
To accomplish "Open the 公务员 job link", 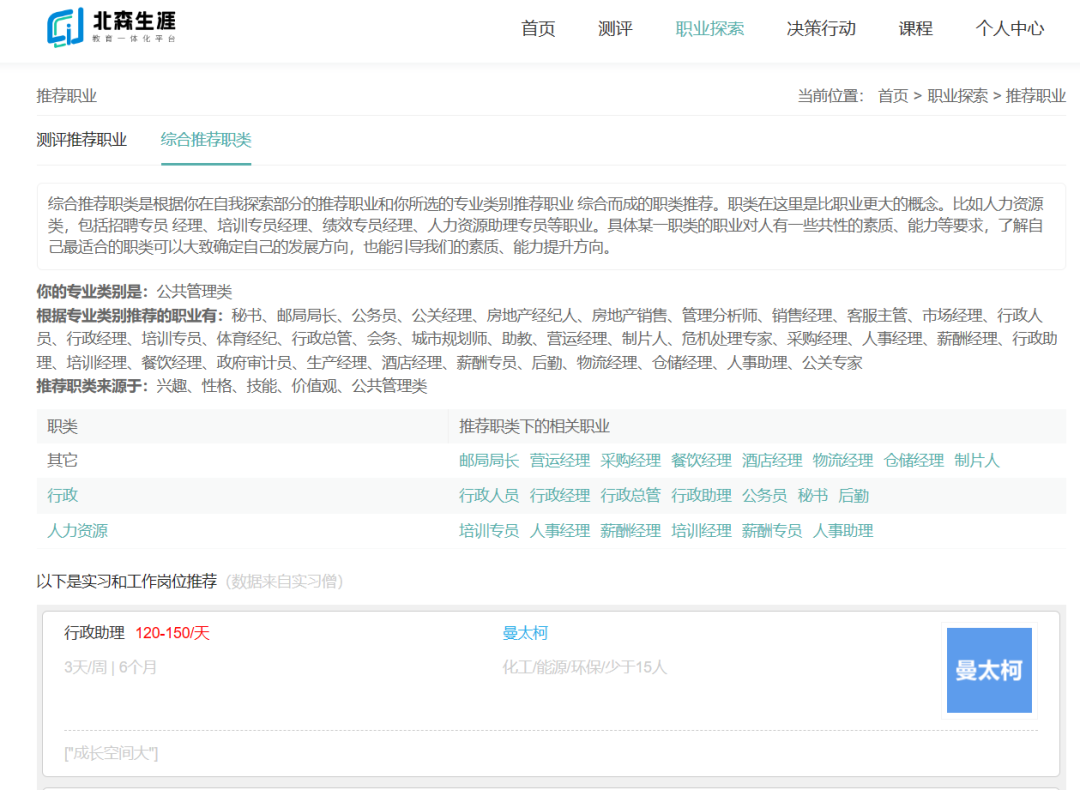I will coord(764,496).
